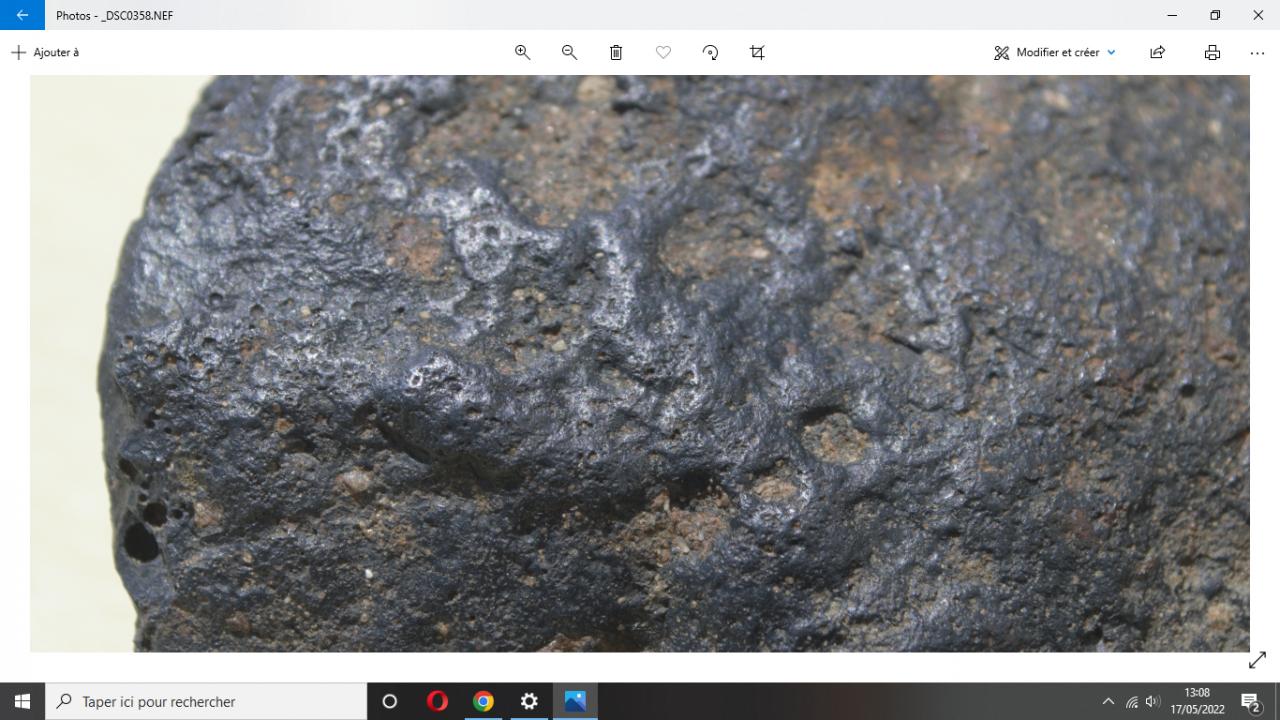Open the 'Modifier et créer' dropdown
This screenshot has height=720, width=1280.
coord(1055,52)
